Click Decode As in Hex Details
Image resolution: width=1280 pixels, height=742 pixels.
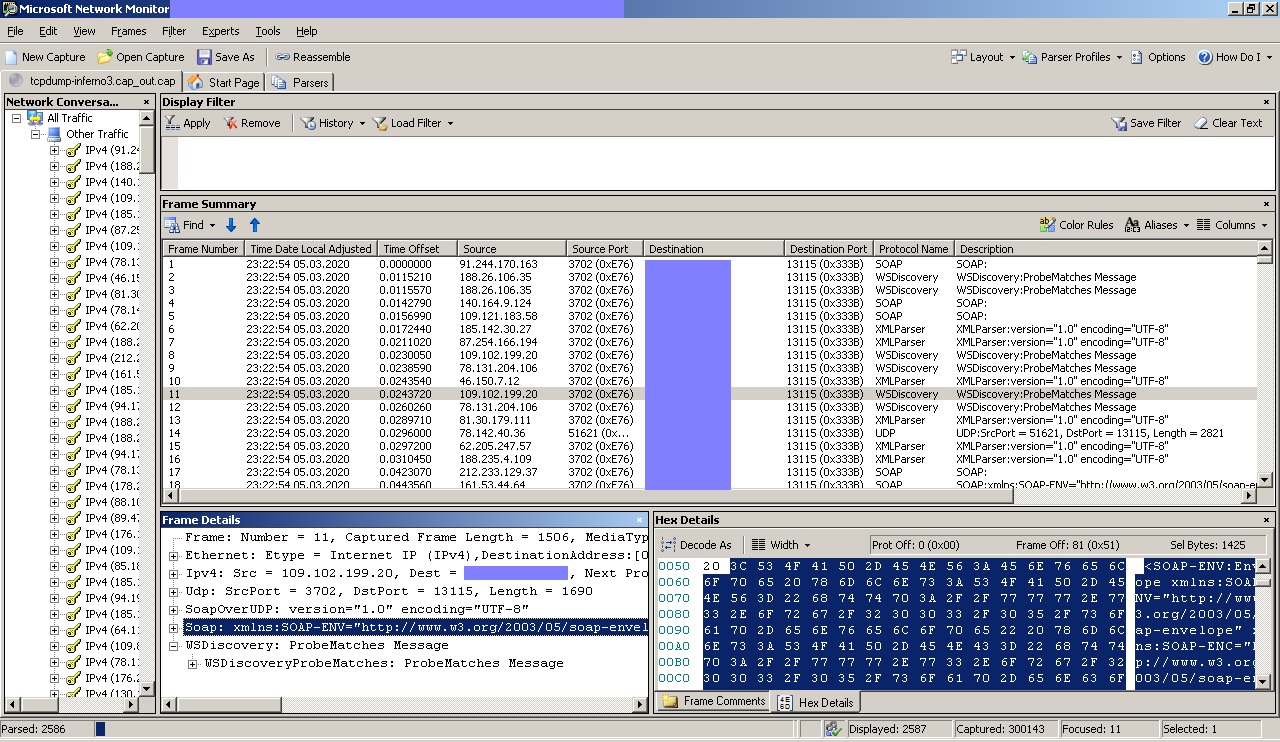(695, 545)
